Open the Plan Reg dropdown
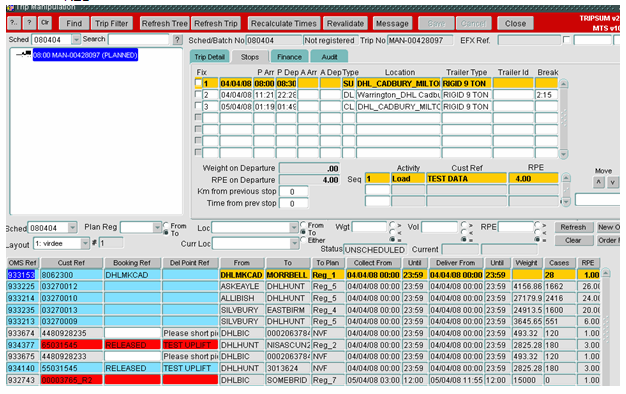Viewport: 626px width, 394px height. tap(157, 228)
